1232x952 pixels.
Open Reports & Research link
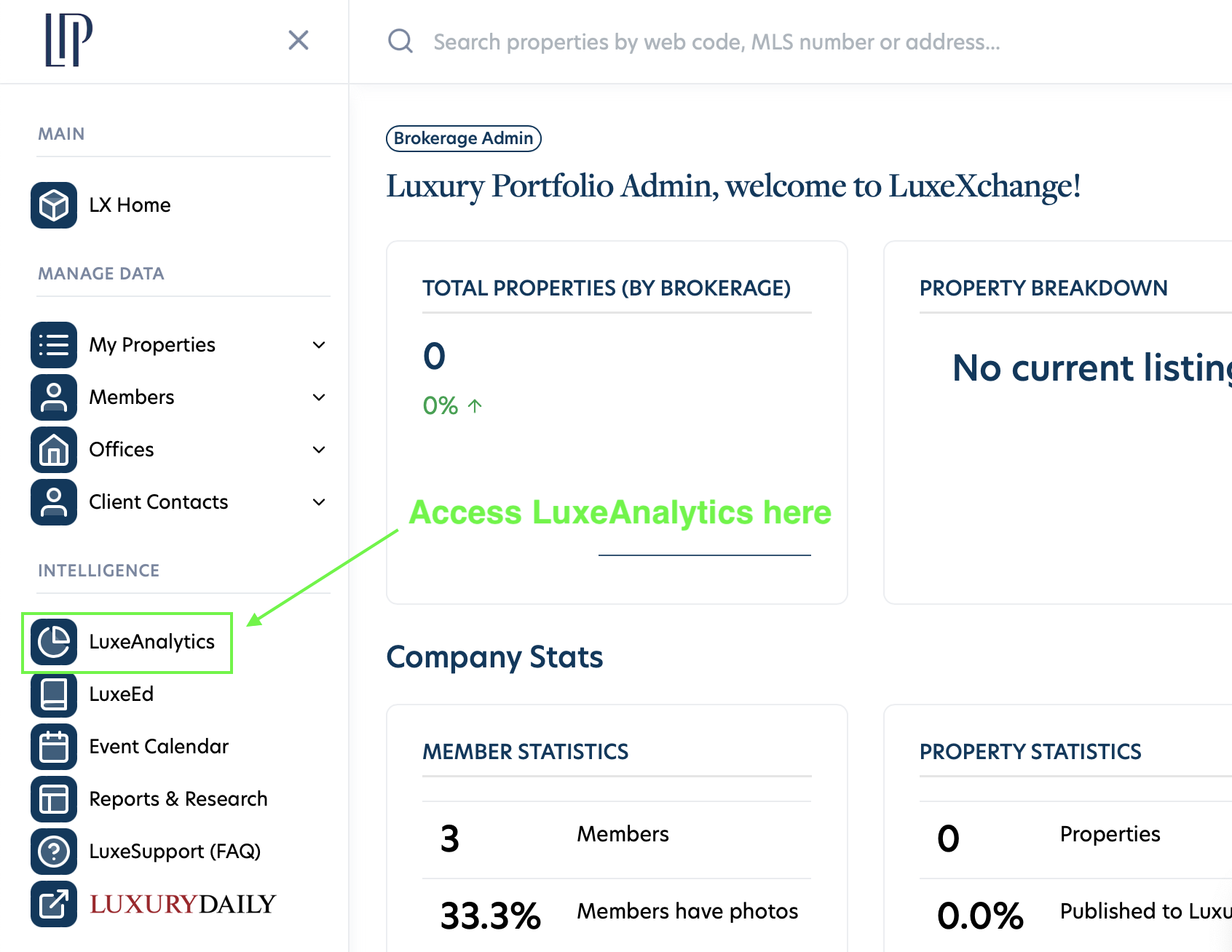tap(178, 799)
